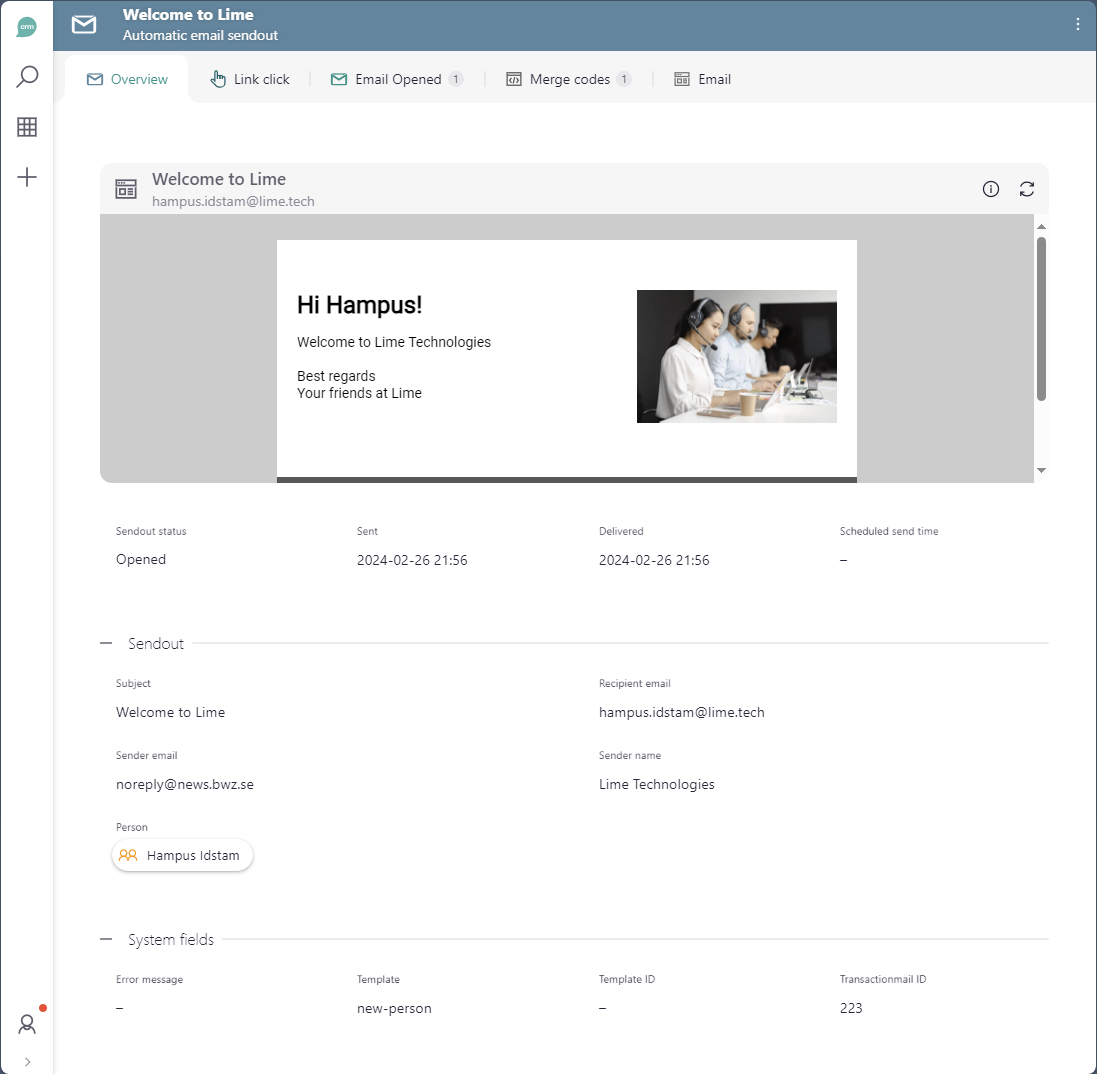The width and height of the screenshot is (1097, 1074).
Task: Click the Subject value 'Welcome to Lime'
Action: pyautogui.click(x=170, y=712)
